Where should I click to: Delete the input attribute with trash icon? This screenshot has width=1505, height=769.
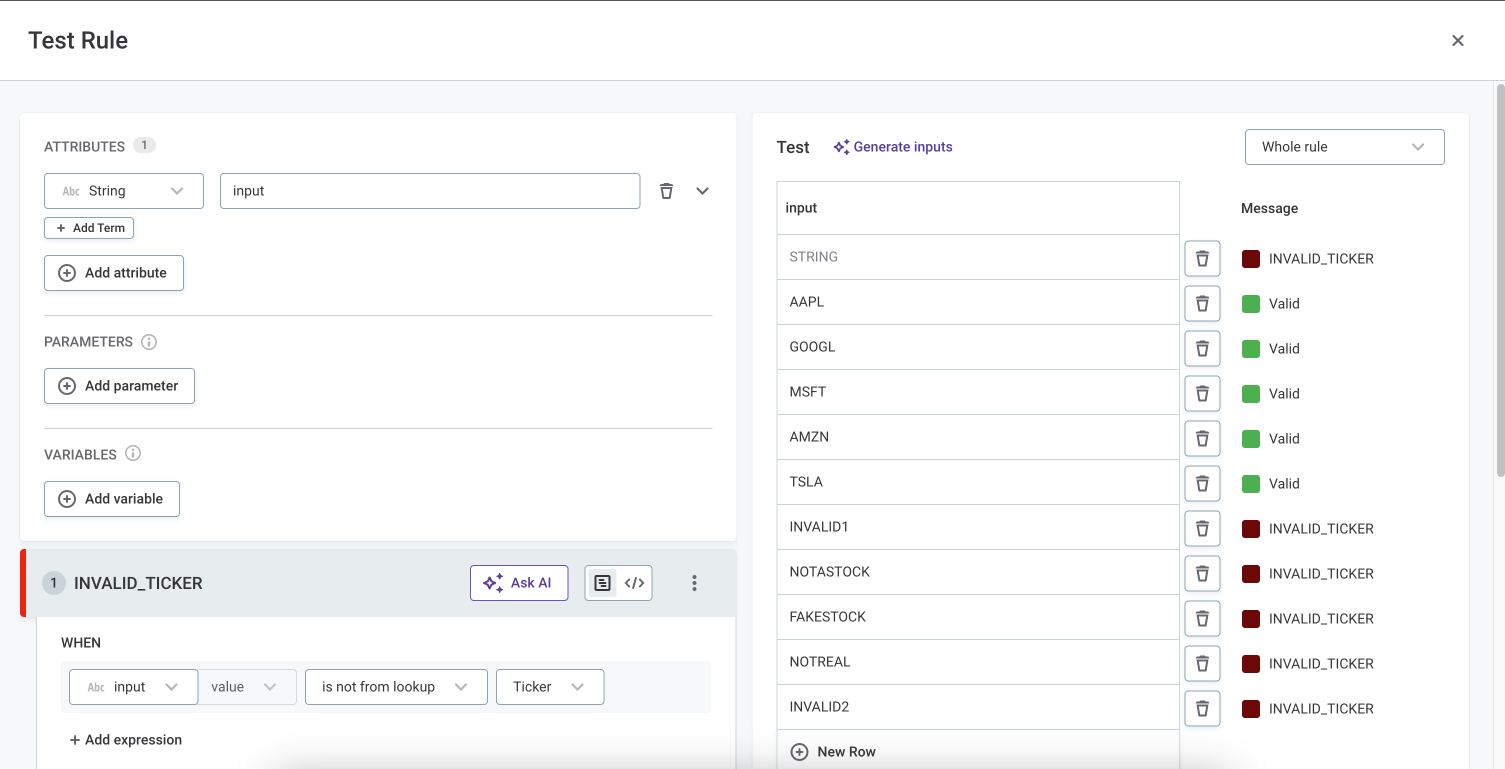pos(666,191)
